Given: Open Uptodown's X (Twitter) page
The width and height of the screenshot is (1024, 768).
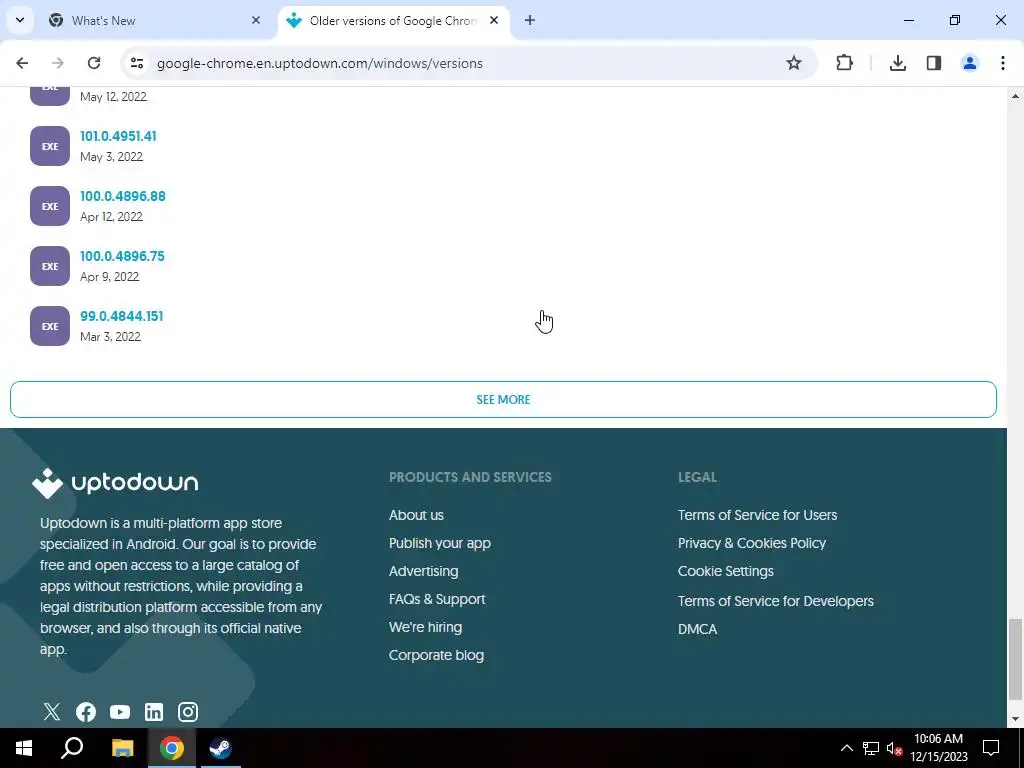Looking at the screenshot, I should [x=52, y=712].
